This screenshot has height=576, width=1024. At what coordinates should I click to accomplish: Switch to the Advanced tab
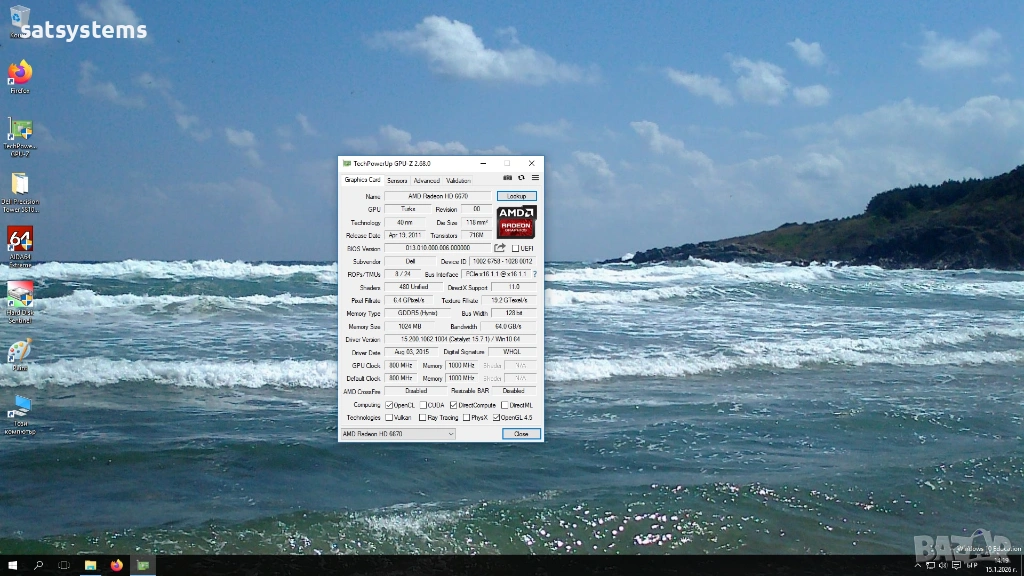coord(426,181)
